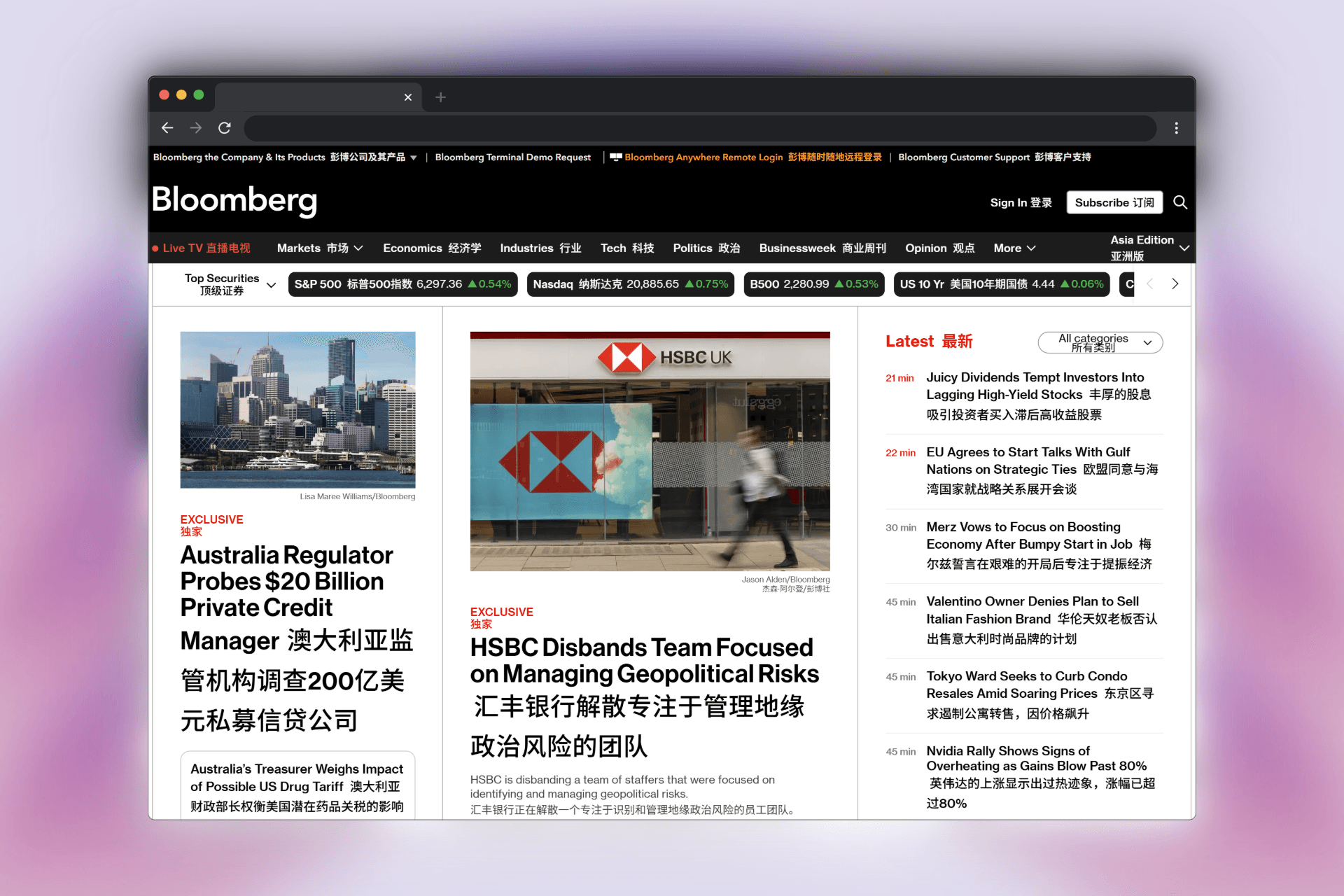Open a new browser tab

[x=441, y=97]
